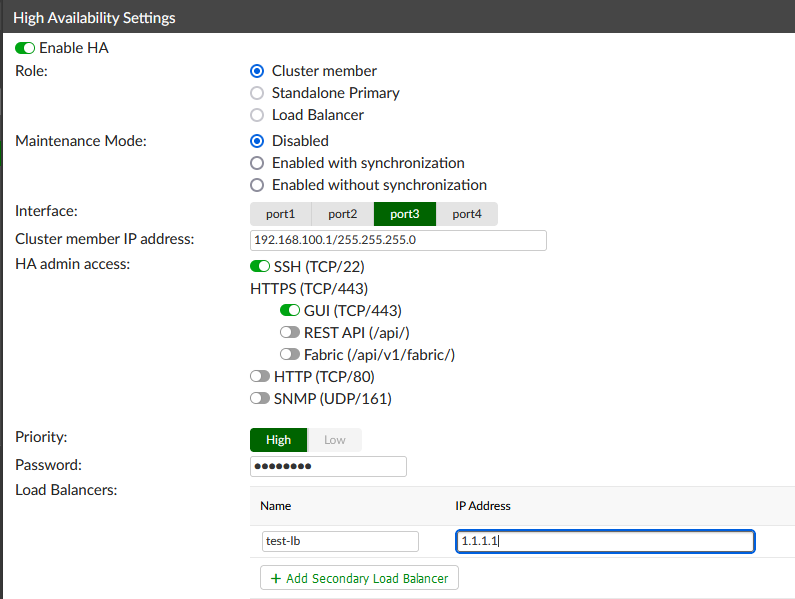The image size is (795, 599).
Task: Enable SNMP (UDP/161) admin access
Action: pos(260,399)
